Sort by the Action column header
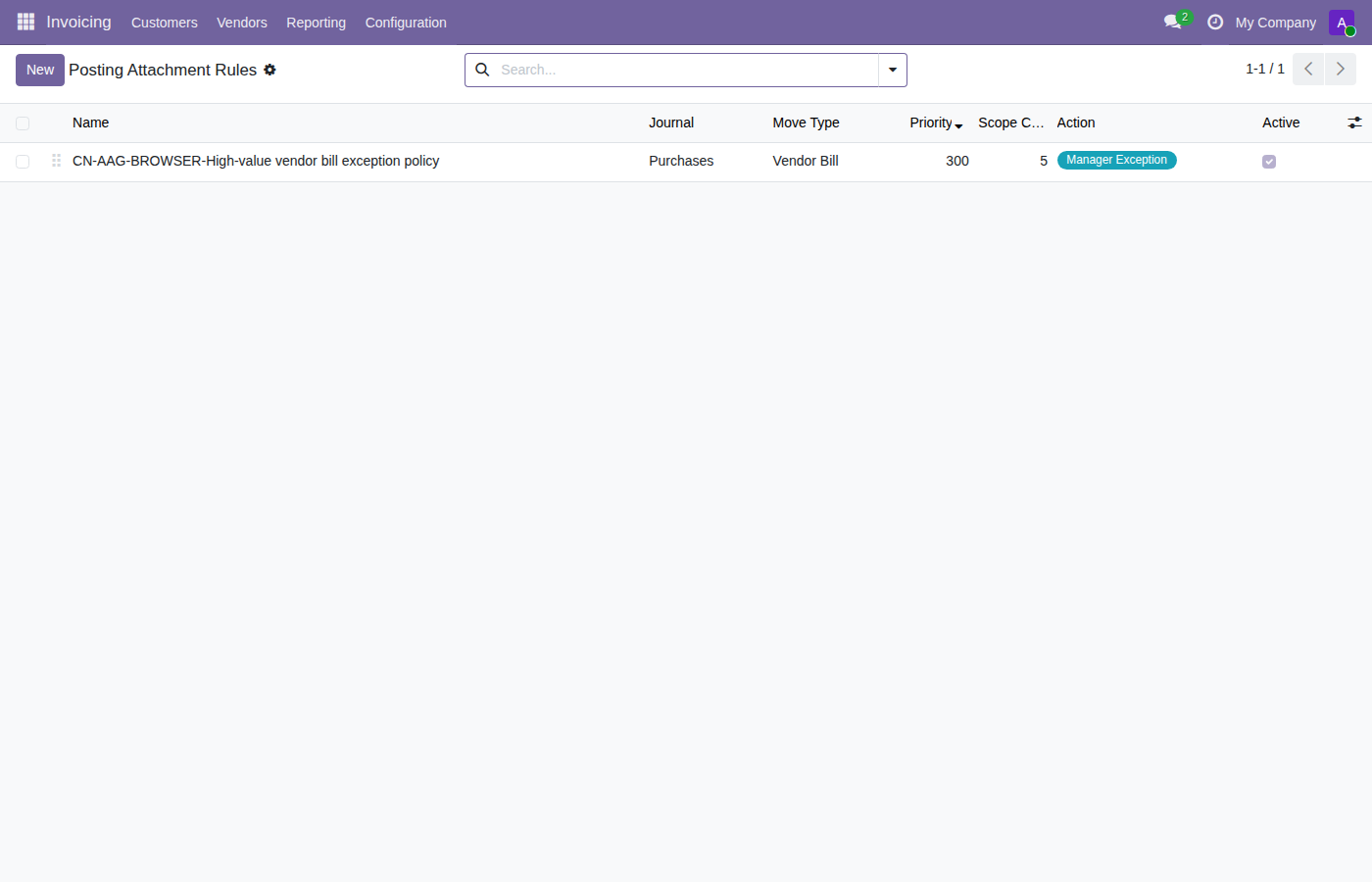The width and height of the screenshot is (1372, 882). (1076, 122)
